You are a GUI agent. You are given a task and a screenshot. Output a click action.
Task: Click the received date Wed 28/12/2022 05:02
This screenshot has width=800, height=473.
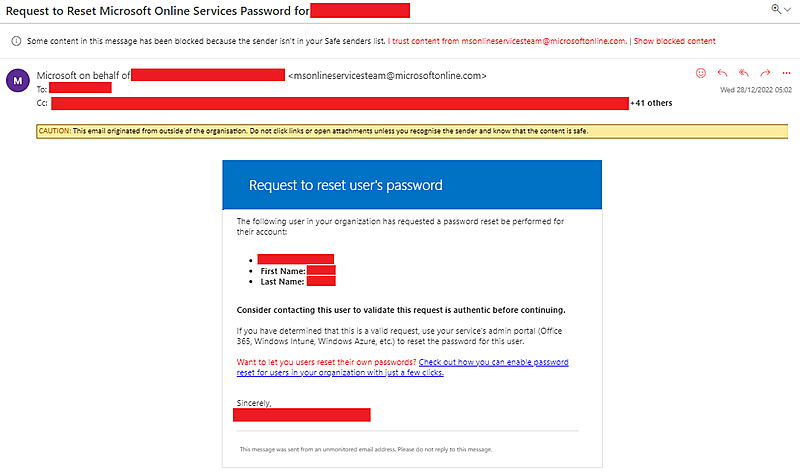pyautogui.click(x=756, y=90)
